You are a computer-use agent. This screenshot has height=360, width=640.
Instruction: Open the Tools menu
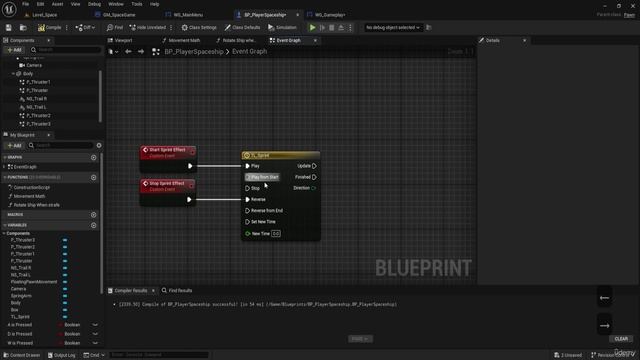coord(137,4)
